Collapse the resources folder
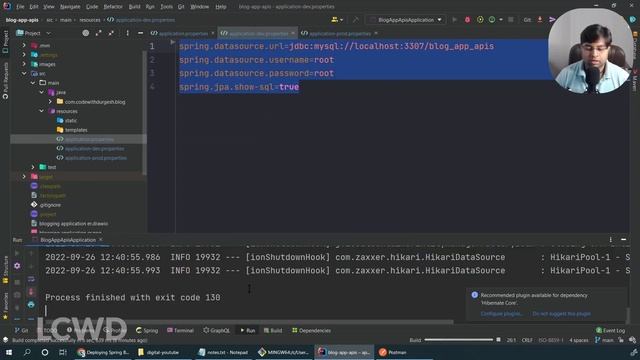The height and width of the screenshot is (360, 640). (42, 111)
